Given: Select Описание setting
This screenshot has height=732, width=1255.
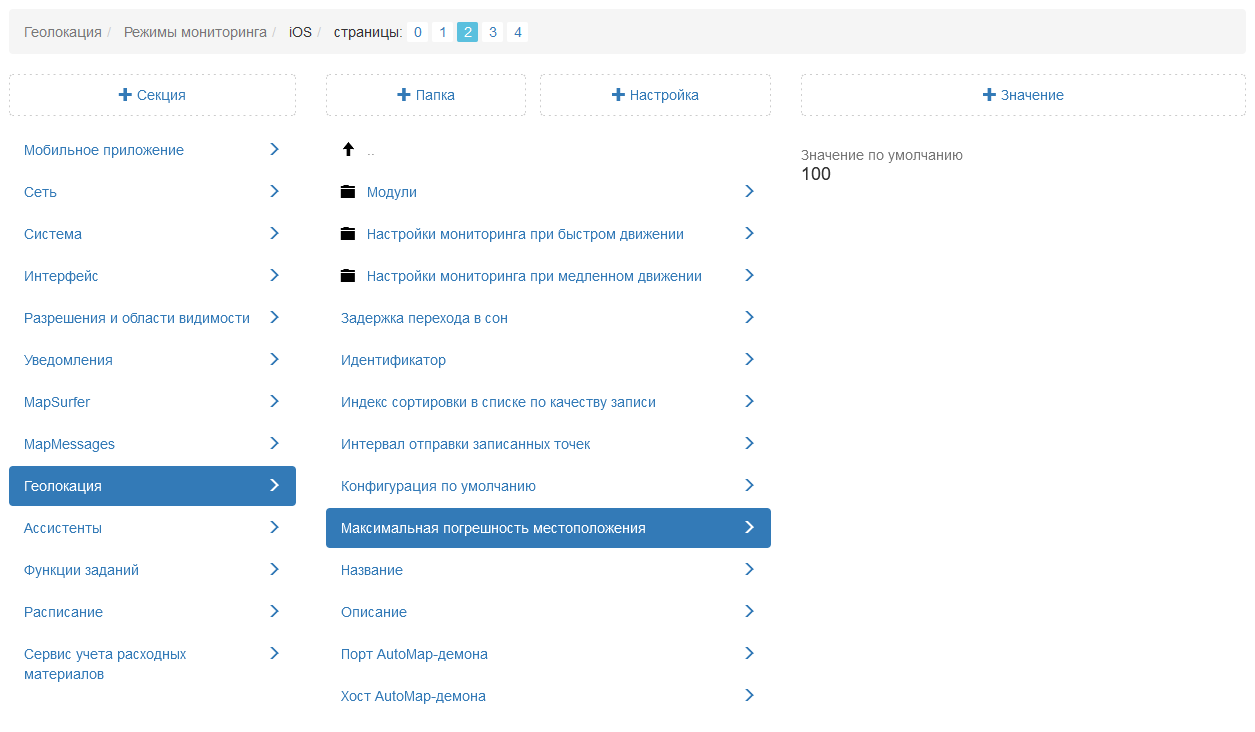Looking at the screenshot, I should [548, 612].
